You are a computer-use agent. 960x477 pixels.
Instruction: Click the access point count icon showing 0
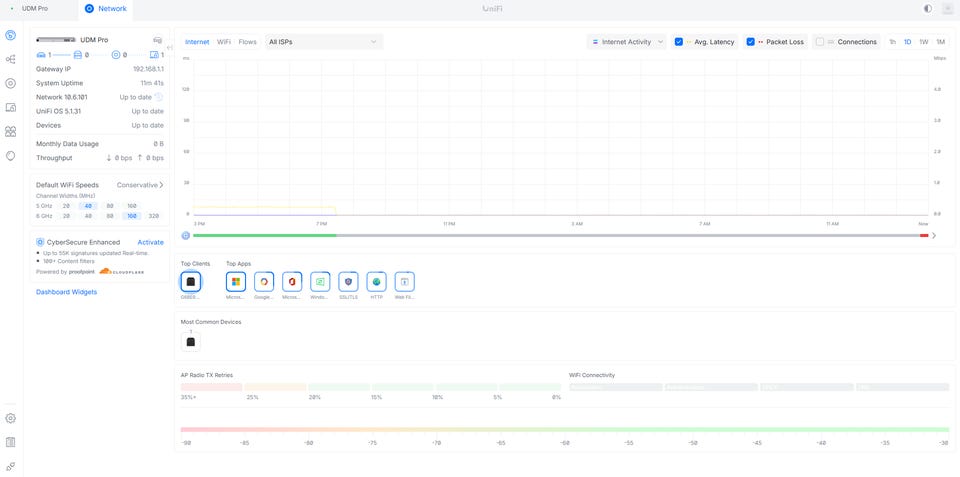tap(116, 54)
